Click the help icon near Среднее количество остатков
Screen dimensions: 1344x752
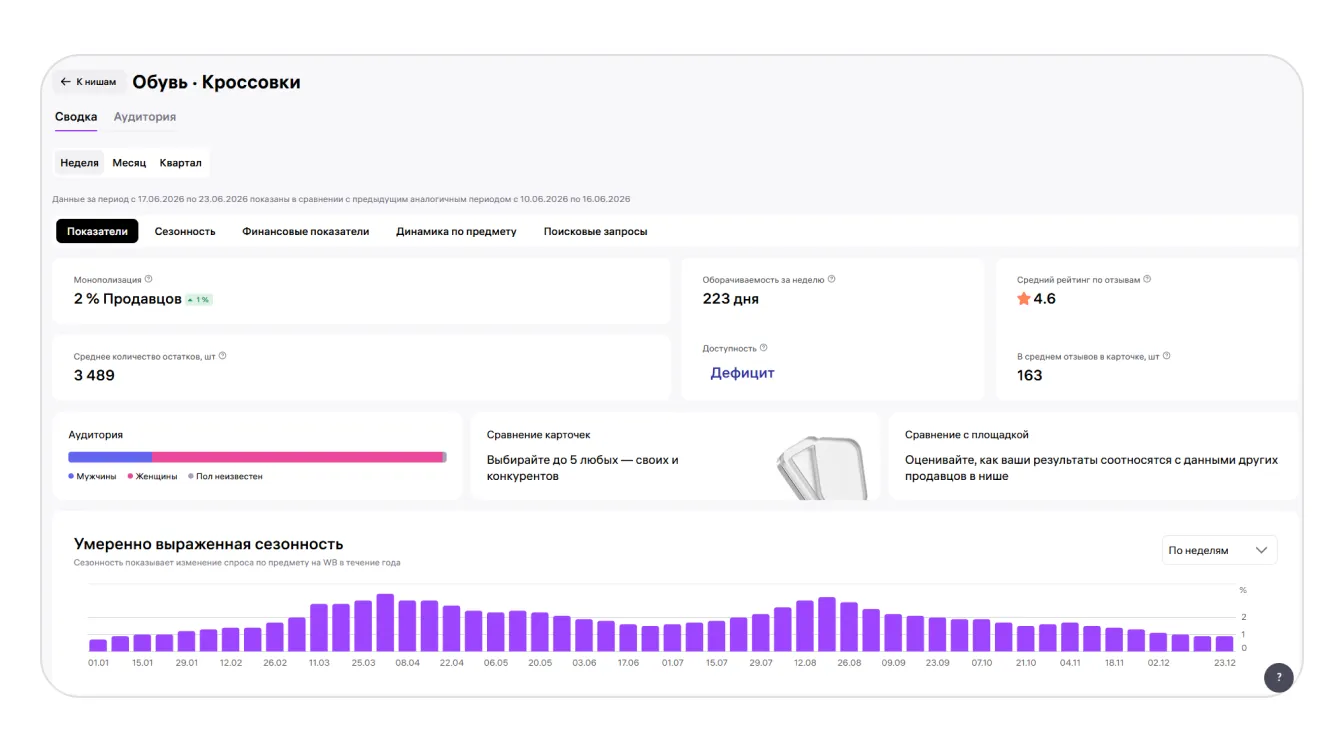pos(222,356)
